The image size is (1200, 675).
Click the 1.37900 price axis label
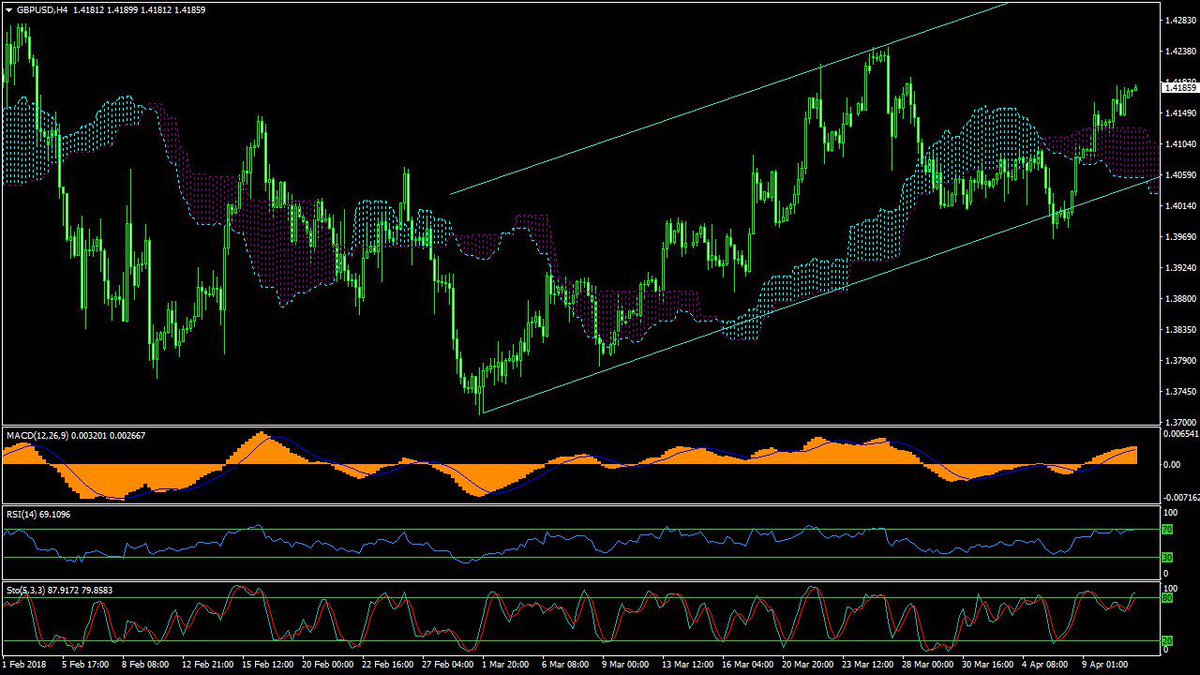pyautogui.click(x=1180, y=361)
